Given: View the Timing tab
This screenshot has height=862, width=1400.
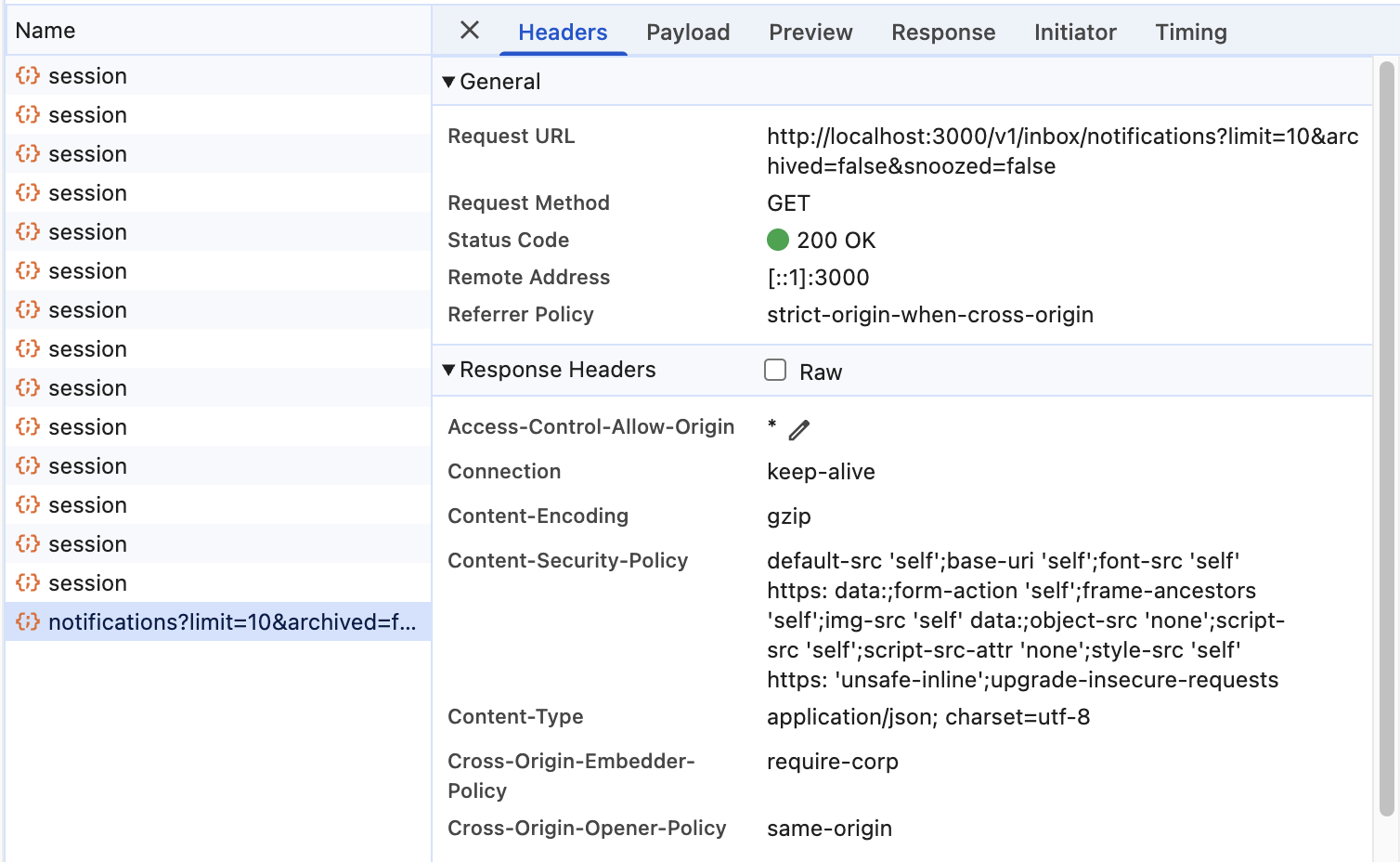Looking at the screenshot, I should [1191, 33].
